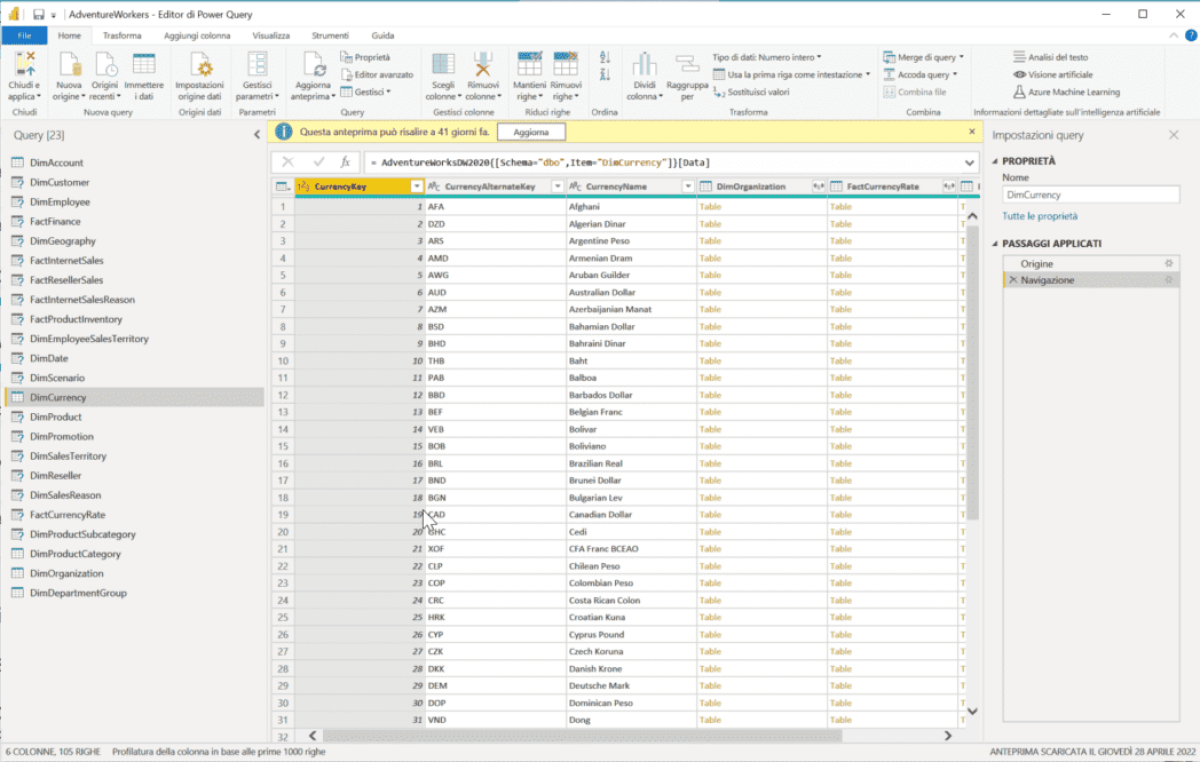
Task: Open settings gear of Origine step
Action: point(1168,263)
